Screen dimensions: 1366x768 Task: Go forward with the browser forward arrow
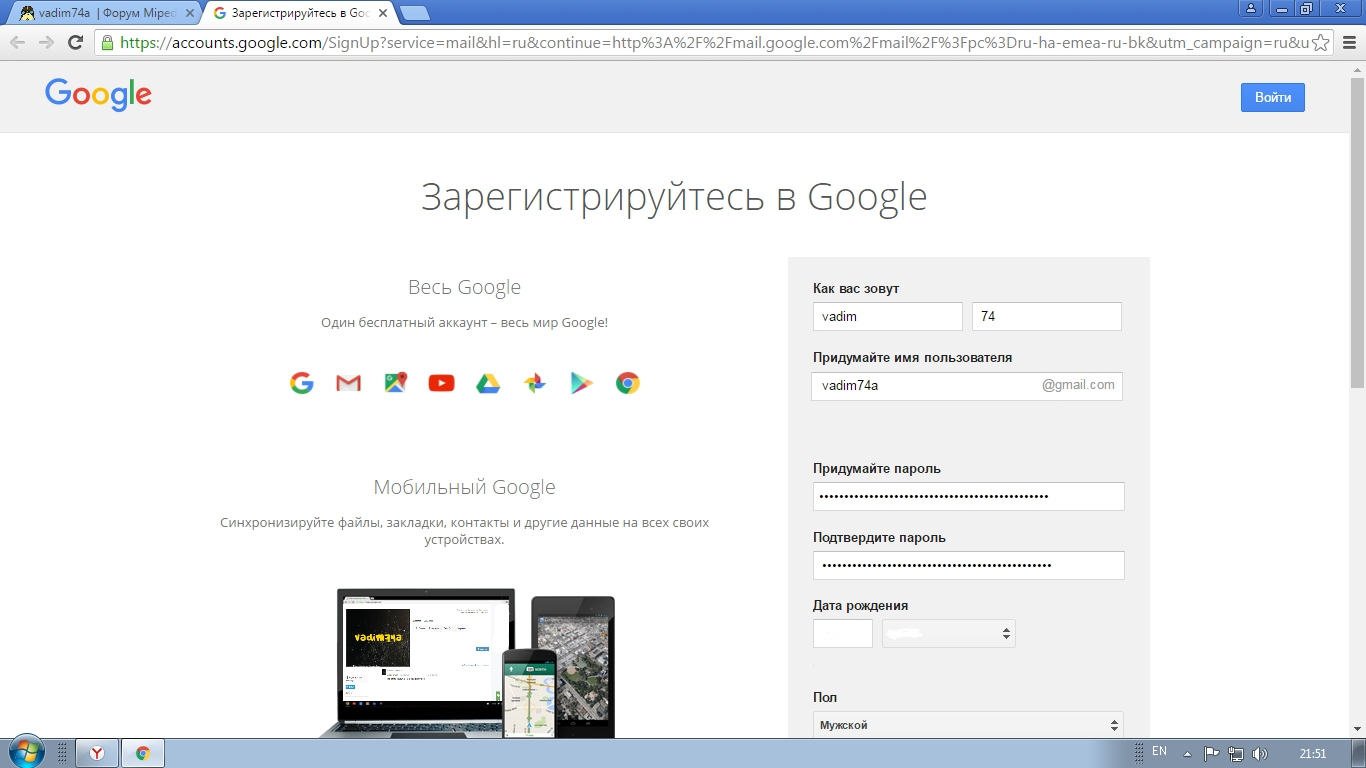46,42
